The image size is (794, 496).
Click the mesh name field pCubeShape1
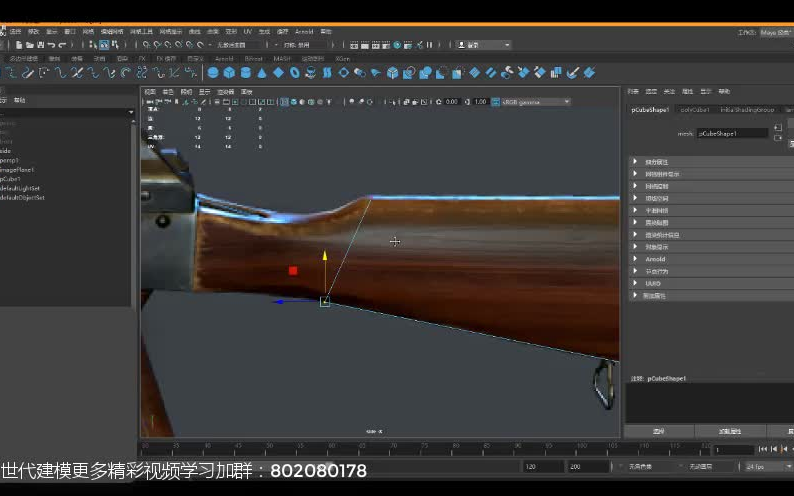coord(731,132)
